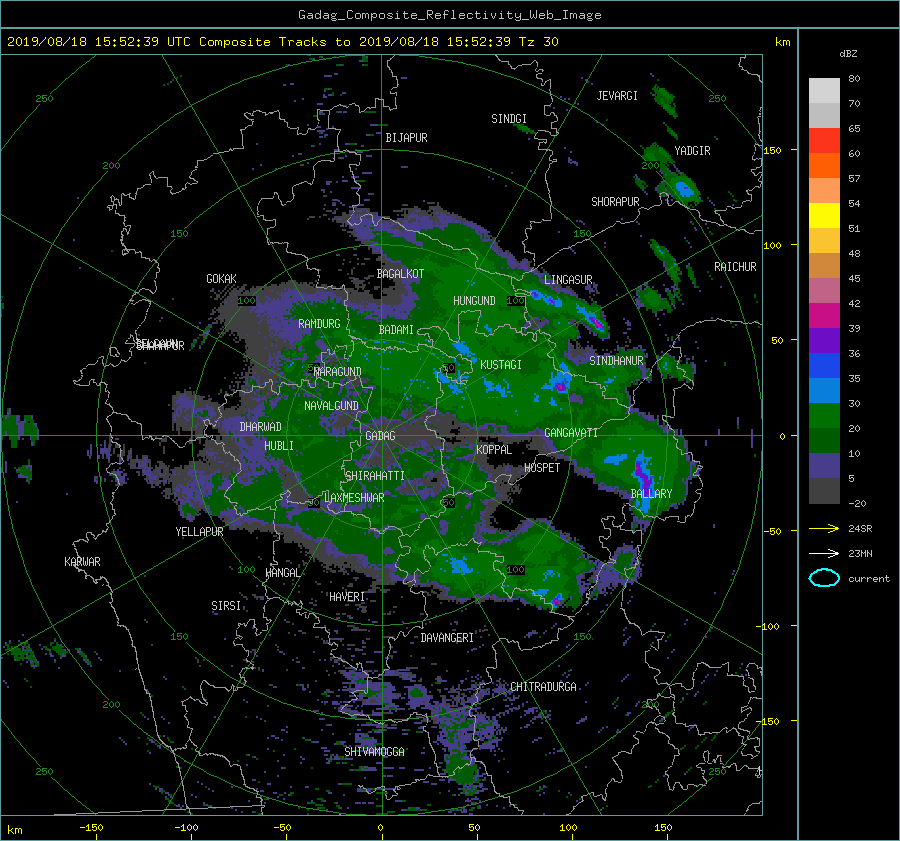The width and height of the screenshot is (900, 841).
Task: Click the SHORAPUR city label
Action: 615,202
